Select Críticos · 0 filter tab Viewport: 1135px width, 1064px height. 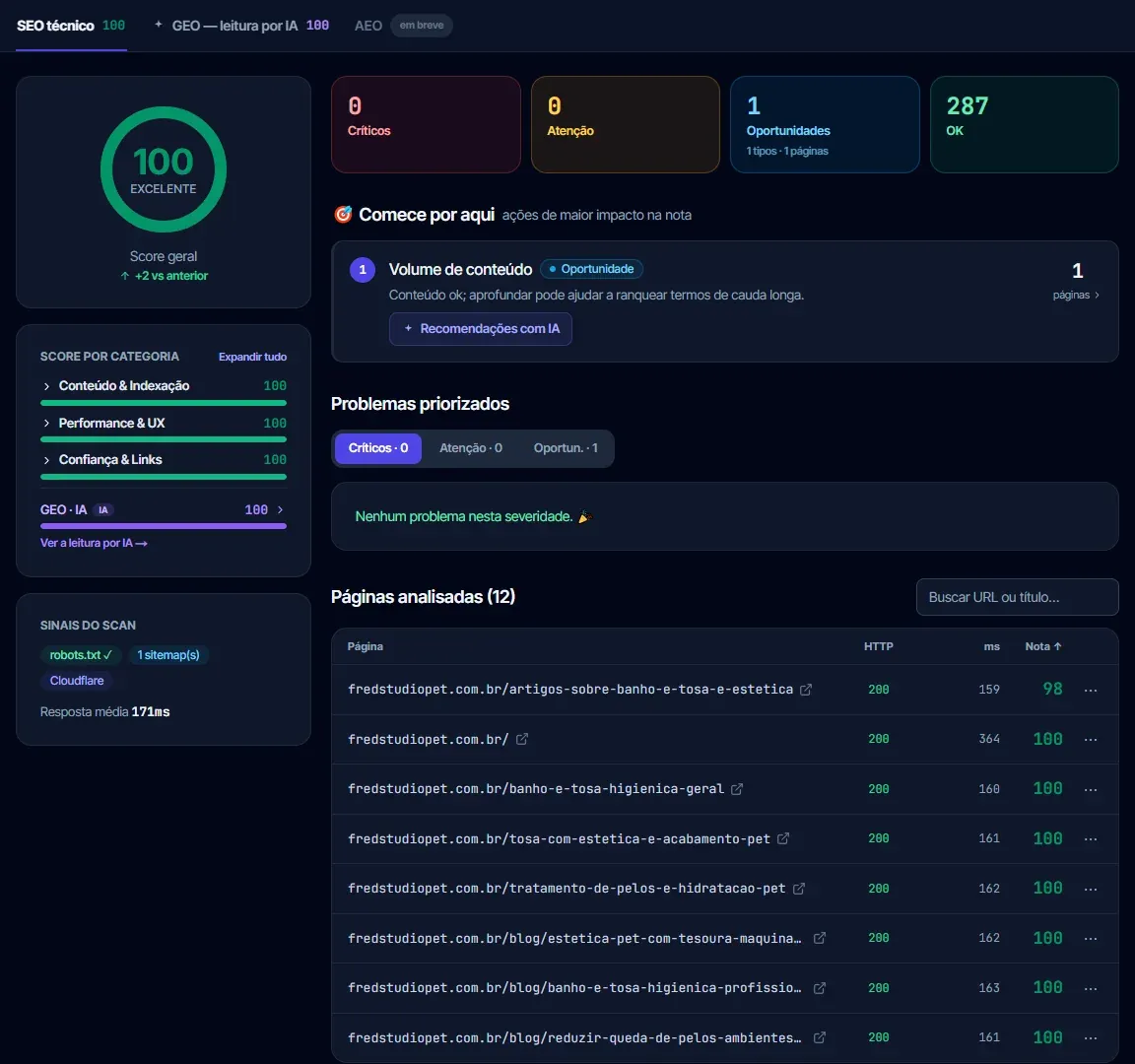(378, 448)
